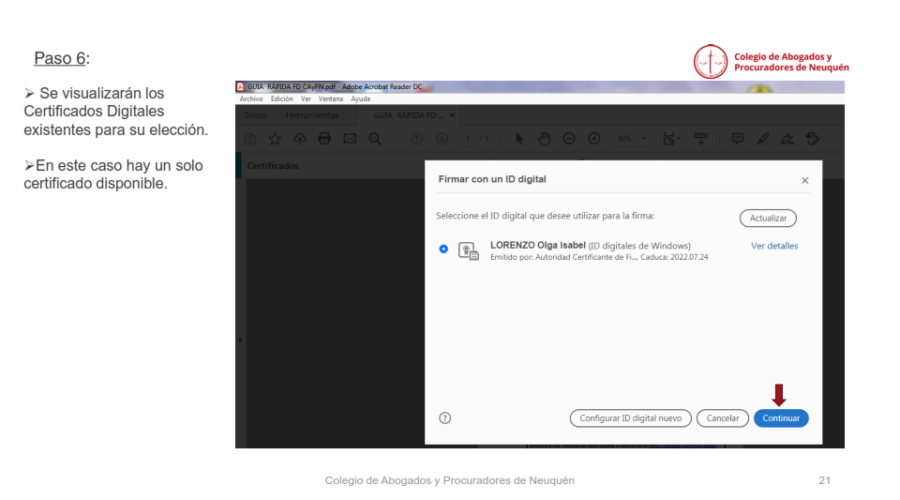
Task: Open the Ayuda menu
Action: click(360, 99)
